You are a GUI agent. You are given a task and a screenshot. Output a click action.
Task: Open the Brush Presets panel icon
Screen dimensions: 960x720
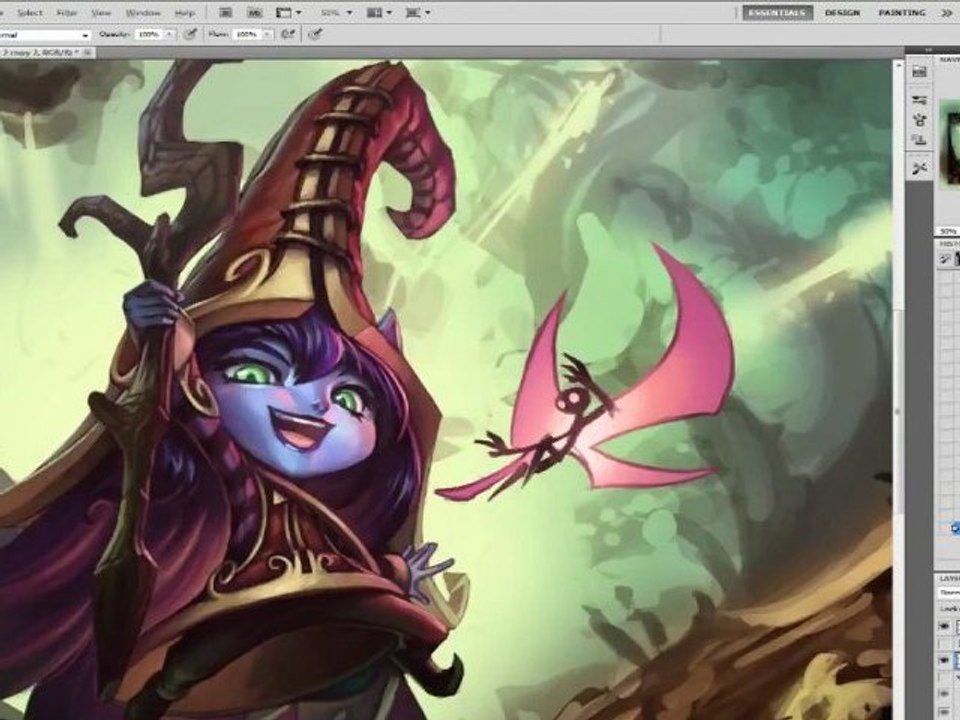pos(919,100)
